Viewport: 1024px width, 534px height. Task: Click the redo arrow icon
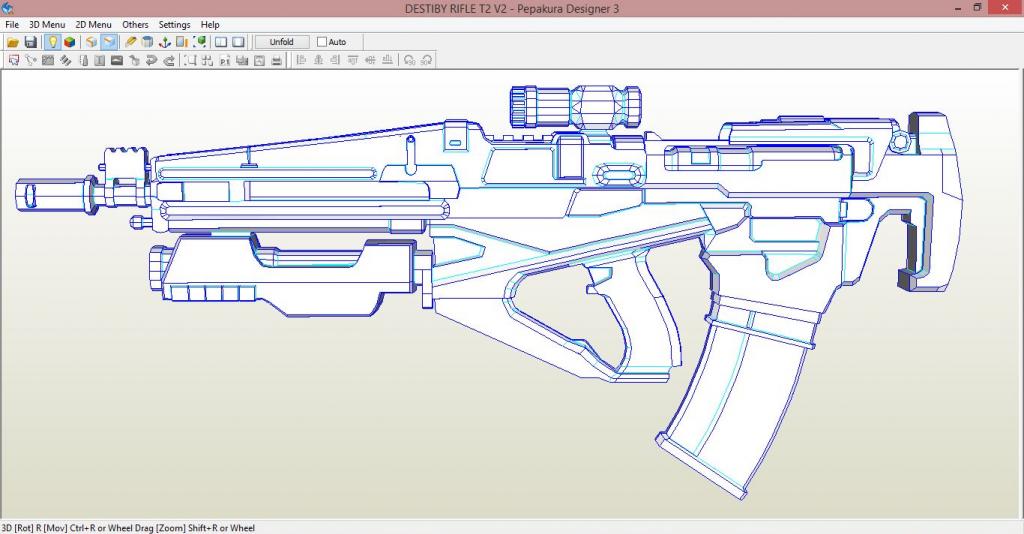[x=169, y=60]
